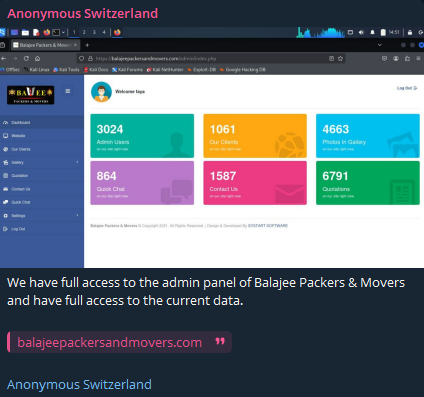The width and height of the screenshot is (424, 397).
Task: Click Log Out in the sidebar
Action: click(42, 229)
